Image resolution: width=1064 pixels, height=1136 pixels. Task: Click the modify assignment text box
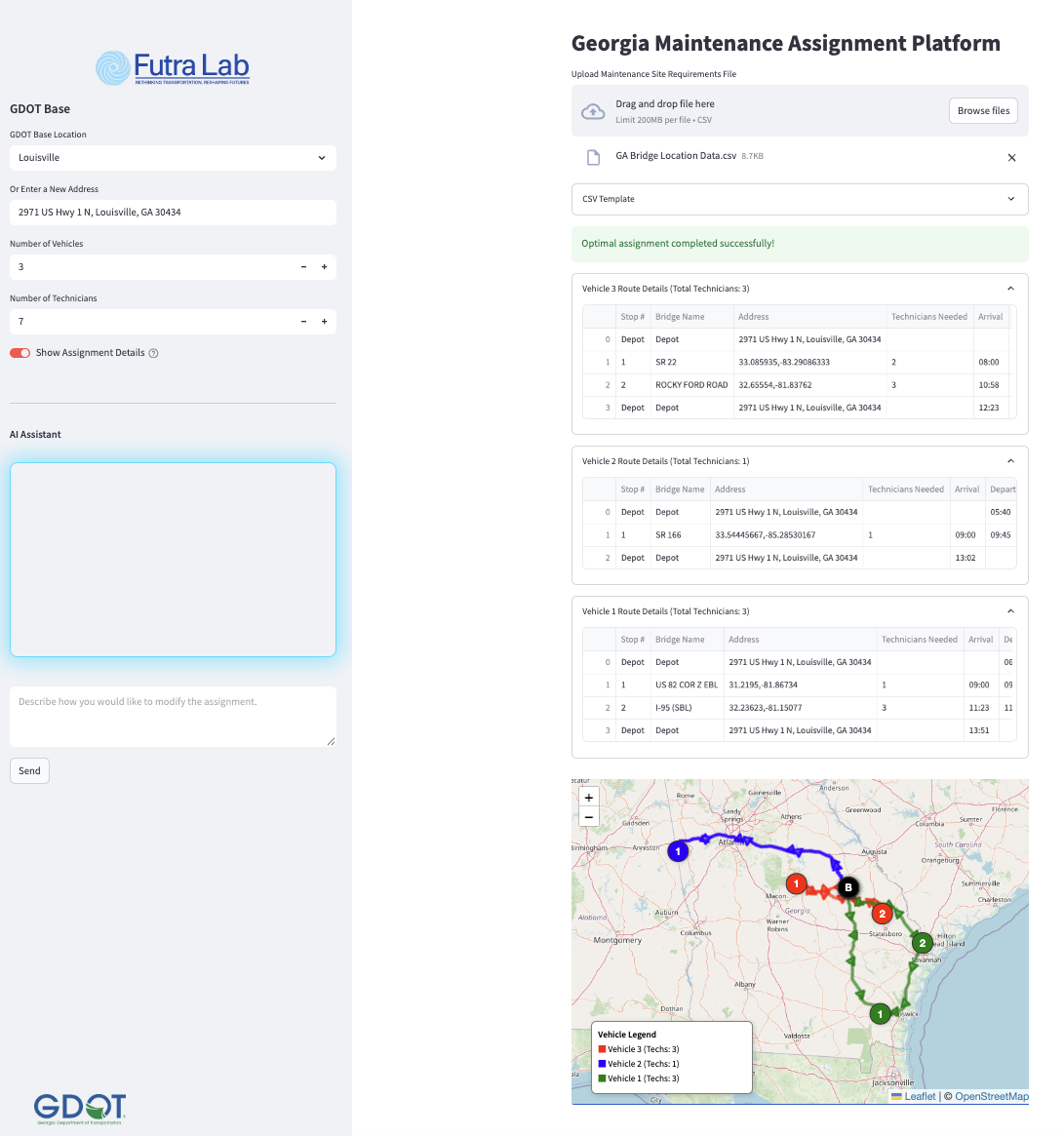click(173, 717)
